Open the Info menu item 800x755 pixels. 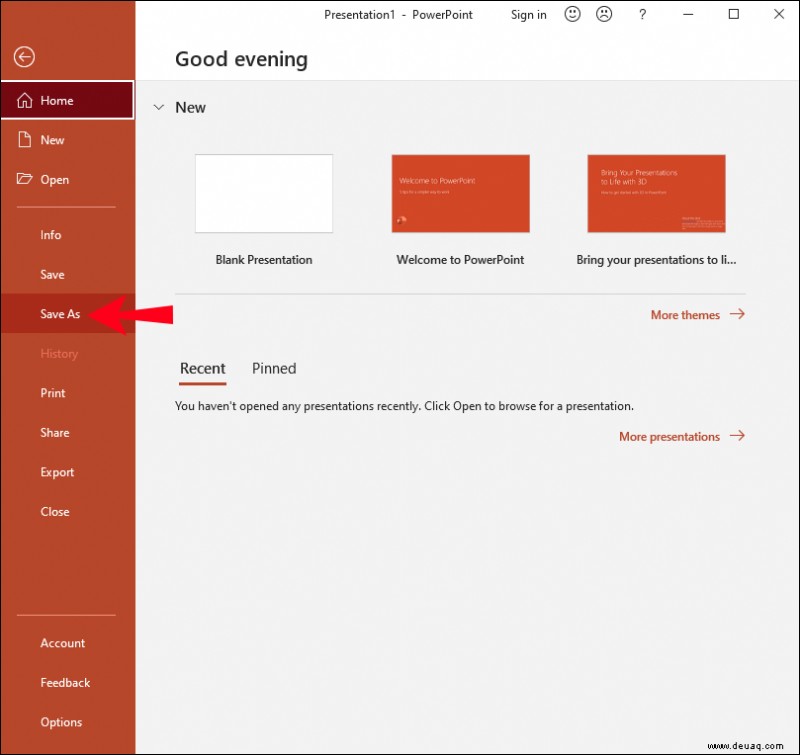coord(68,235)
